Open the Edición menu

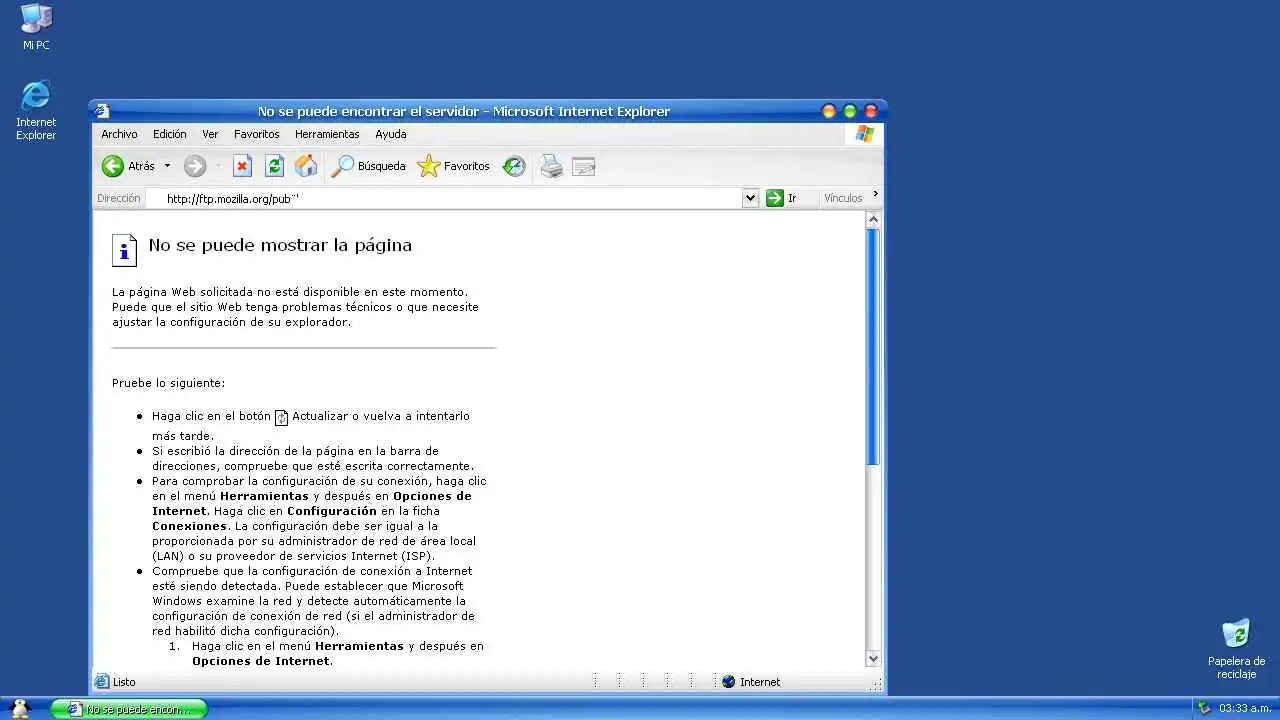tap(170, 134)
